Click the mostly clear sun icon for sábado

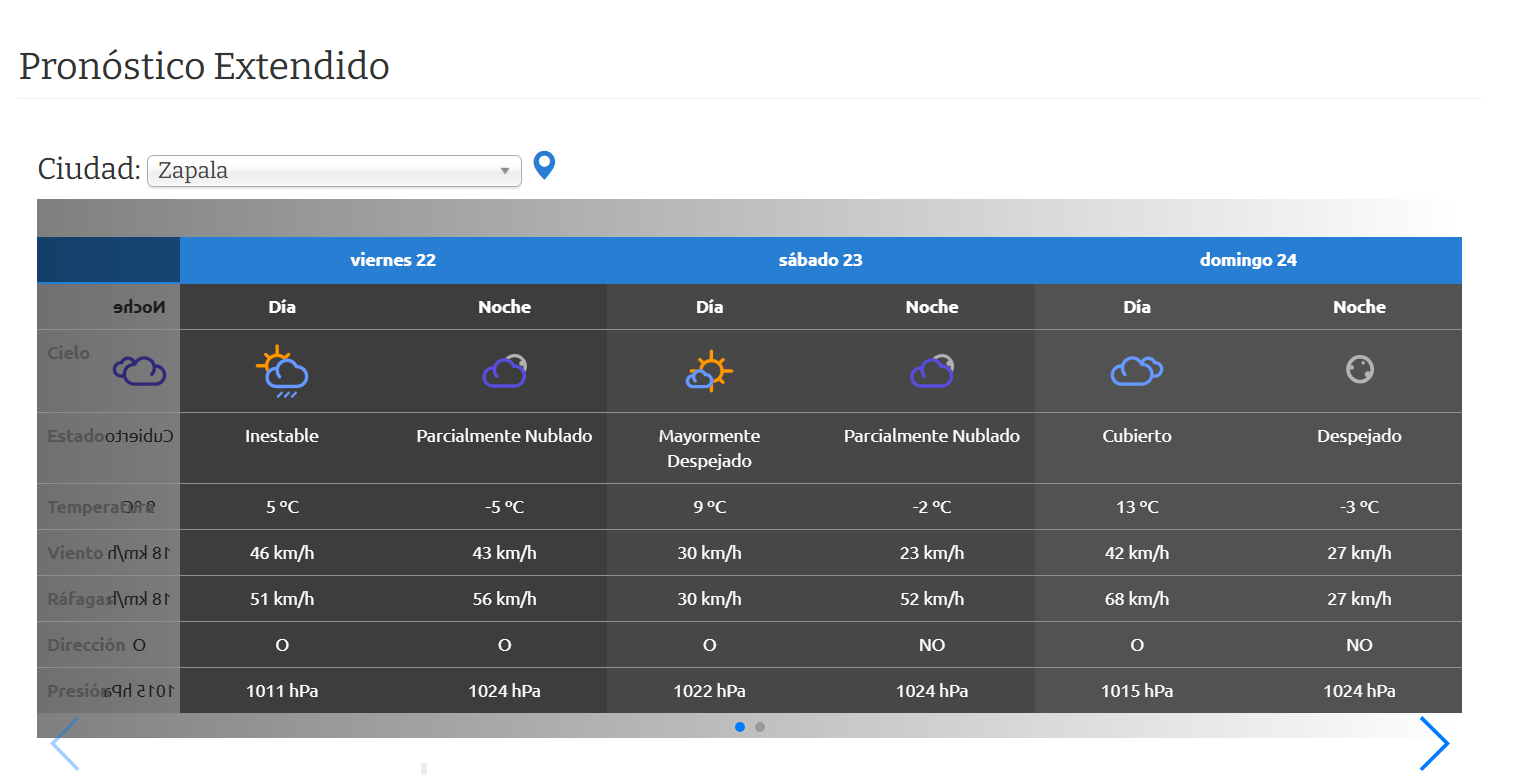click(x=709, y=371)
